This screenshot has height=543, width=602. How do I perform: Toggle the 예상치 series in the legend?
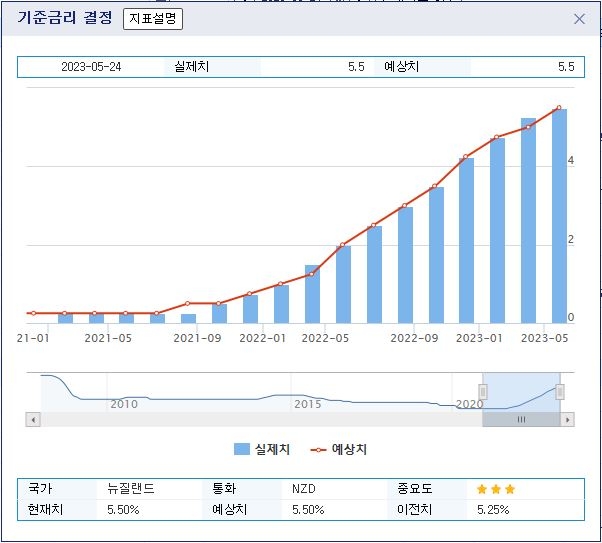339,449
